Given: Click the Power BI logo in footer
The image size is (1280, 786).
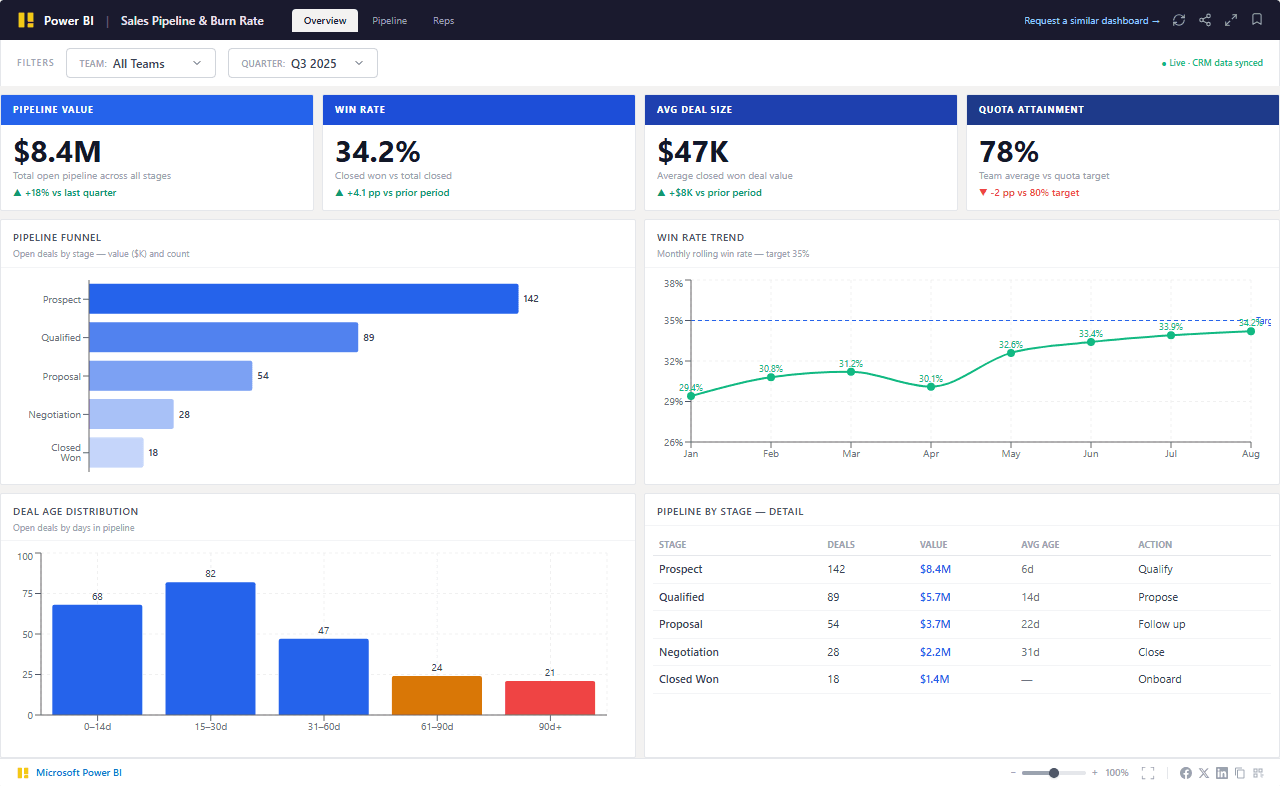Looking at the screenshot, I should click(x=23, y=773).
